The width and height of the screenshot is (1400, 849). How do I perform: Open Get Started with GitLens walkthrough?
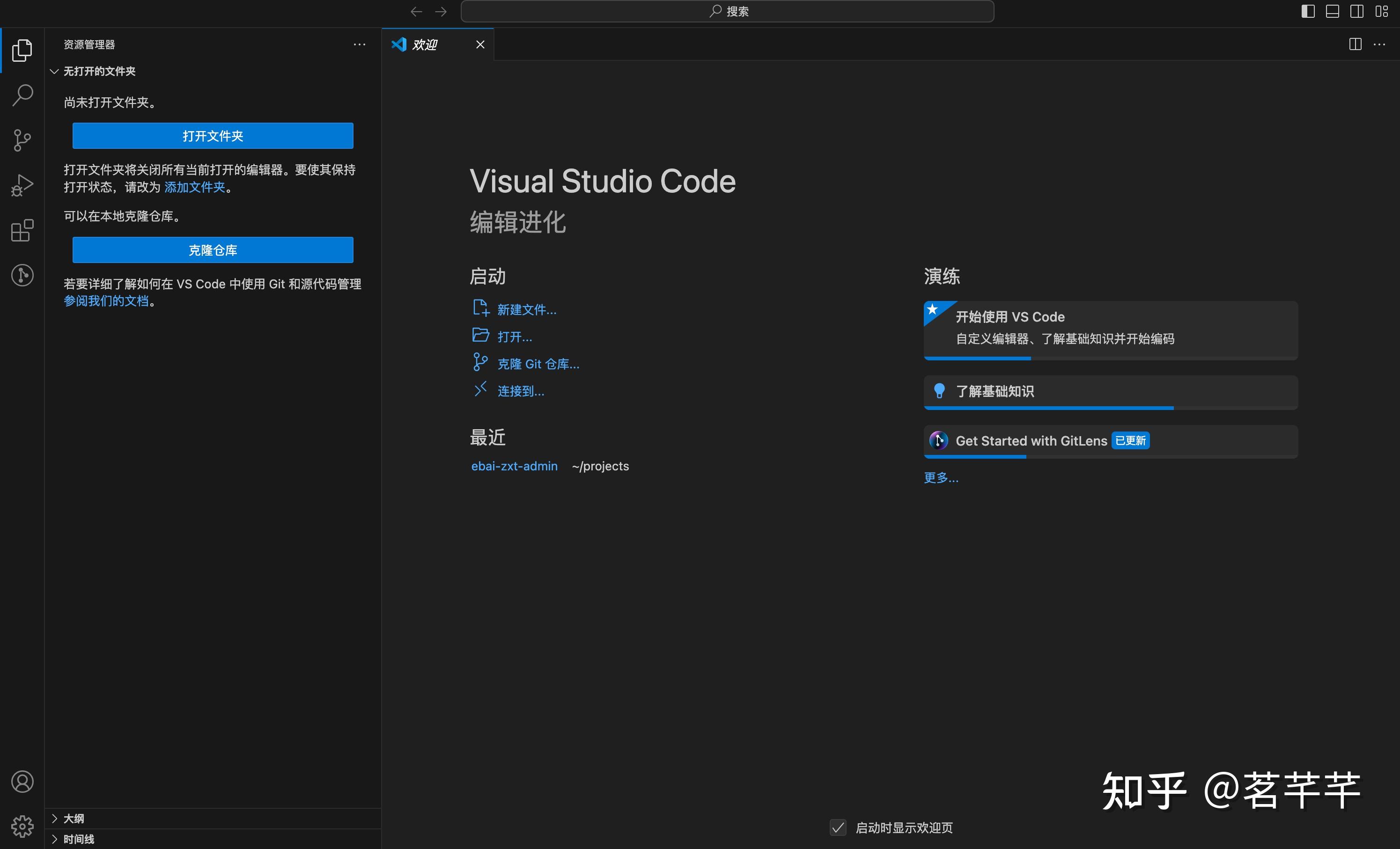1111,441
